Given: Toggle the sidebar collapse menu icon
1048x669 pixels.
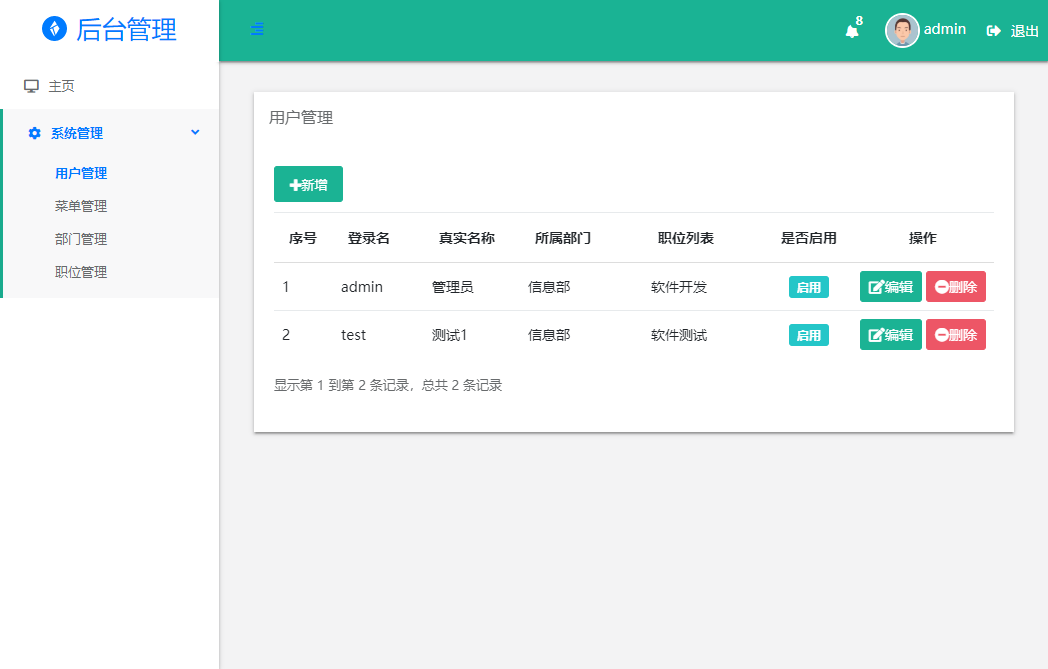Looking at the screenshot, I should [x=258, y=30].
